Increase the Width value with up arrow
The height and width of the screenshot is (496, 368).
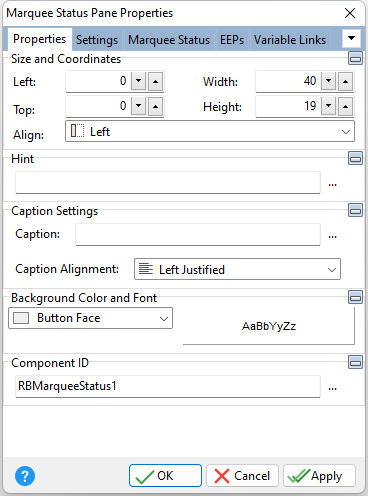pyautogui.click(x=346, y=81)
